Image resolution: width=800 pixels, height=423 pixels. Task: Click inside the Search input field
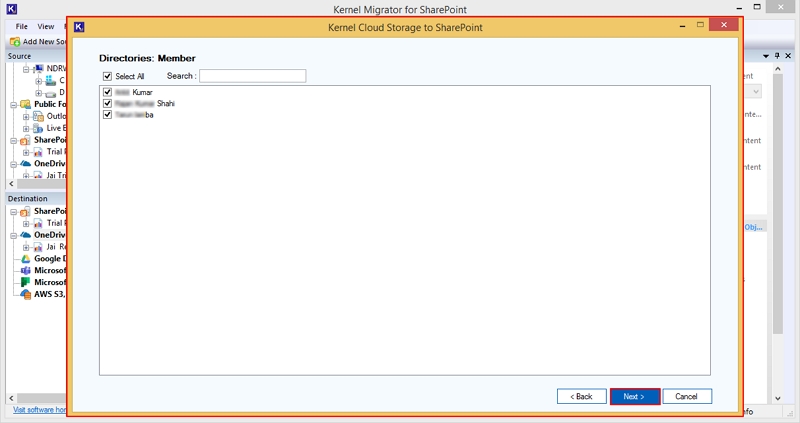click(x=253, y=76)
